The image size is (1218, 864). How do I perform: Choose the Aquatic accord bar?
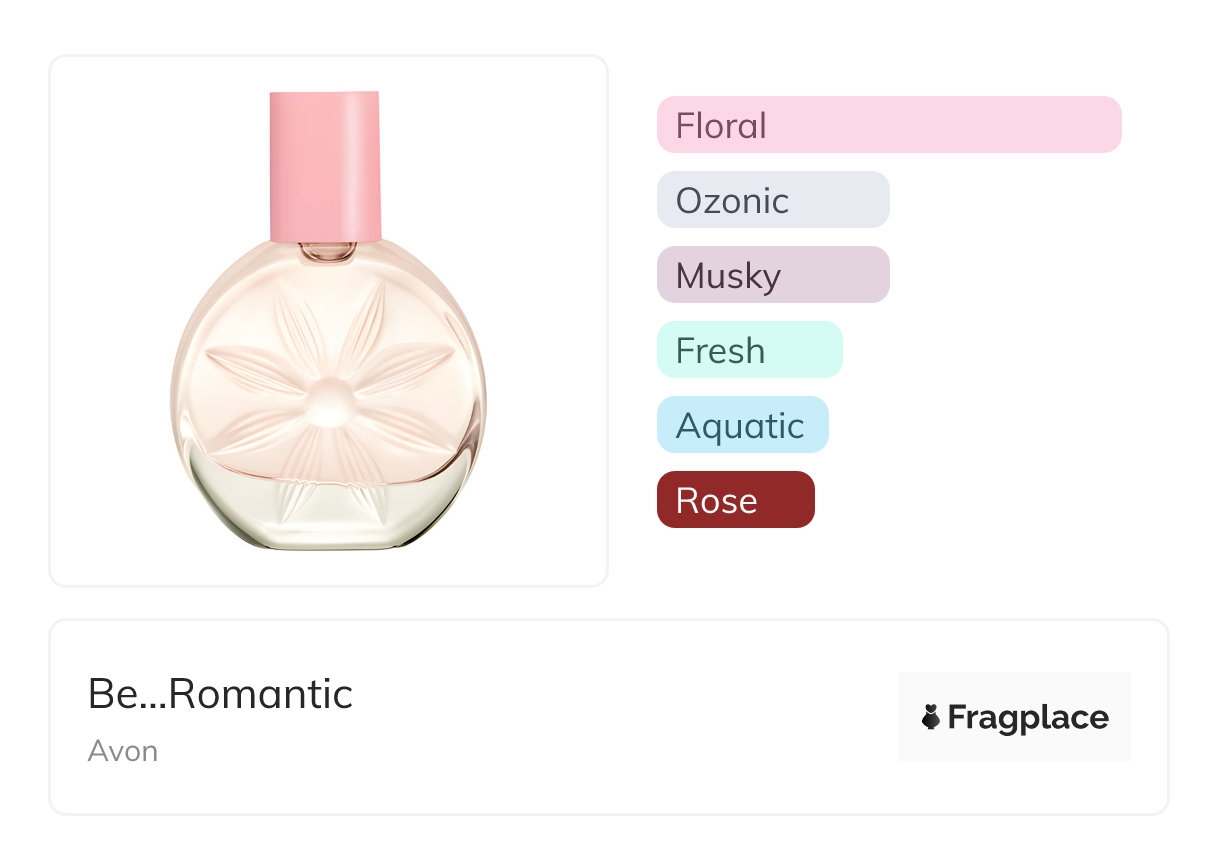(x=742, y=425)
